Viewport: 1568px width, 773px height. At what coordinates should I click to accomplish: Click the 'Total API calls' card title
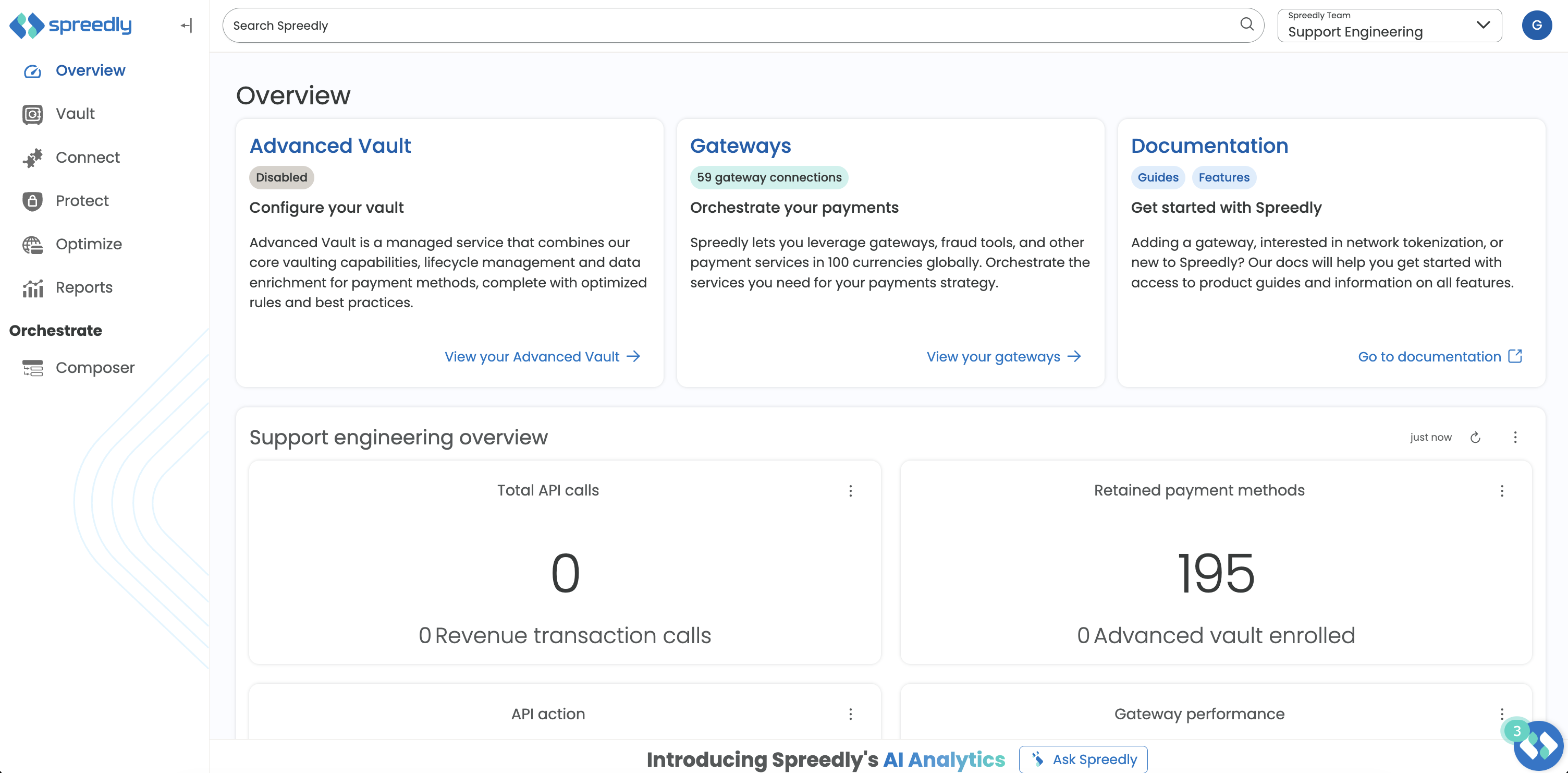548,490
